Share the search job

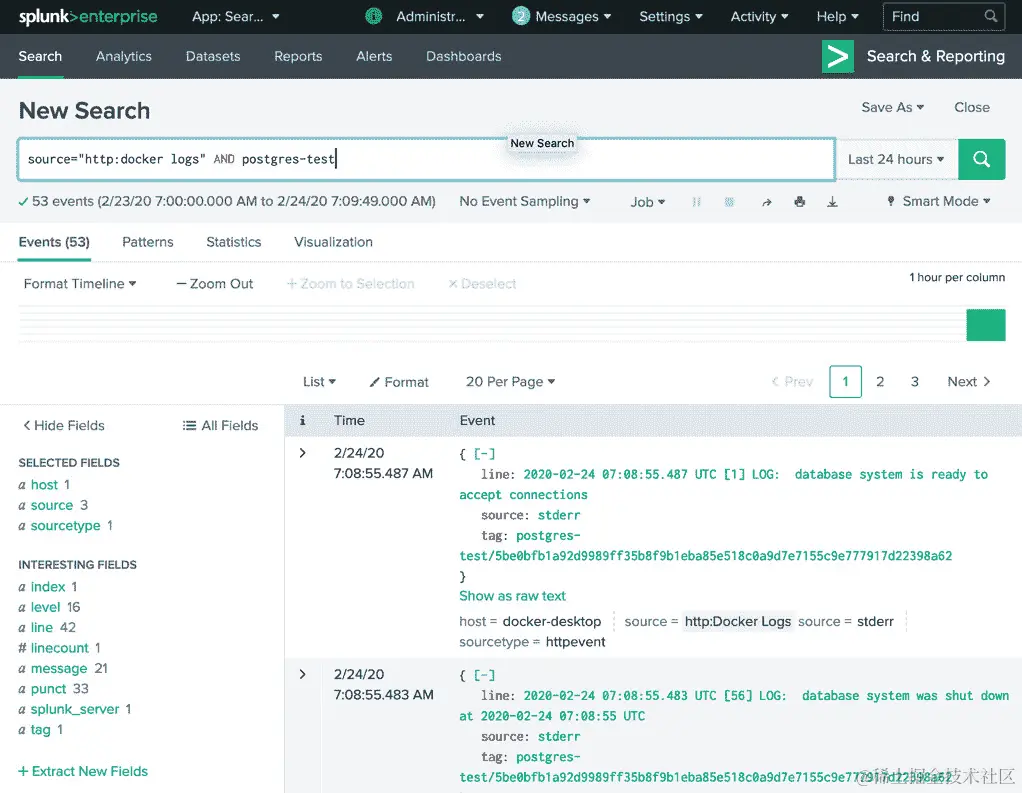click(766, 202)
